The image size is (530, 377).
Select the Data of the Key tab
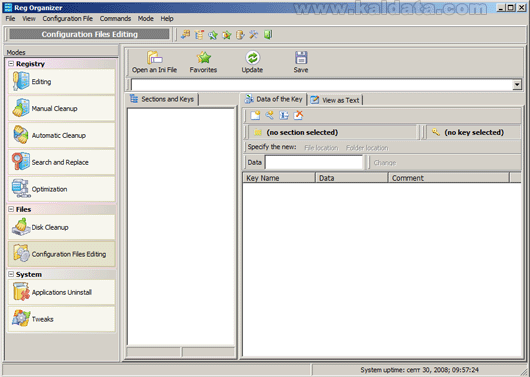click(x=273, y=99)
